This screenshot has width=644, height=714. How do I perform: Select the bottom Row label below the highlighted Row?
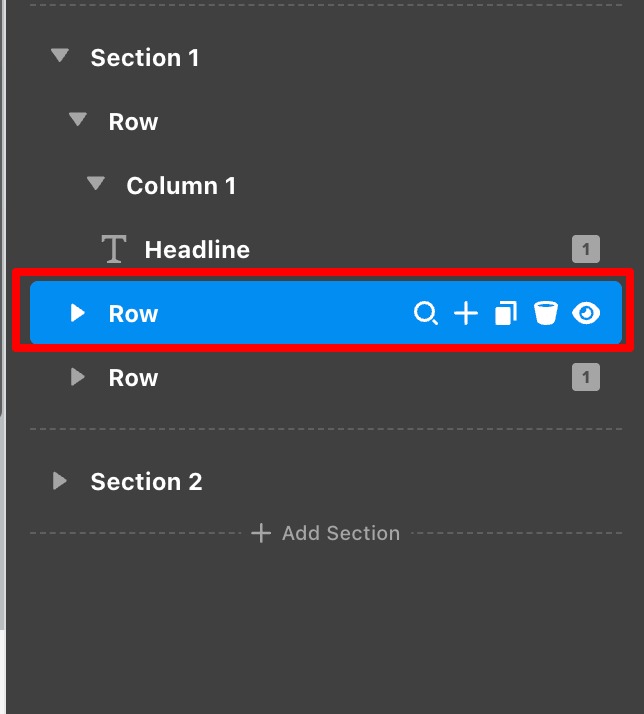click(x=133, y=377)
